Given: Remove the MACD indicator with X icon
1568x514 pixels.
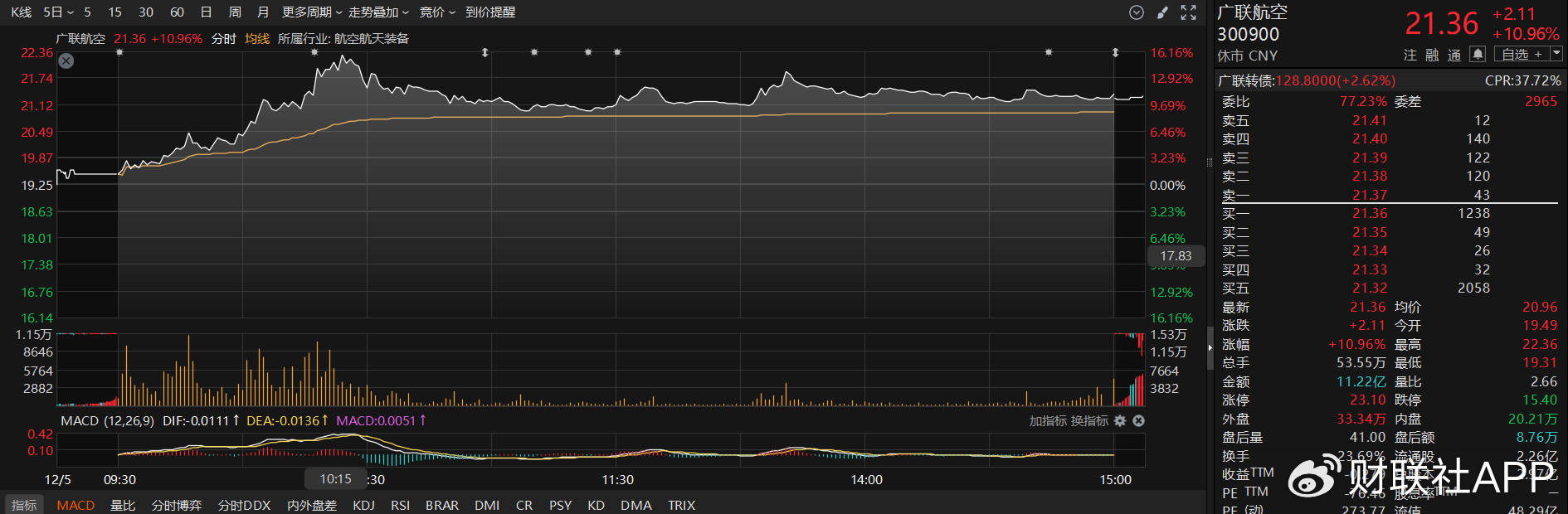Looking at the screenshot, I should click(x=1138, y=421).
